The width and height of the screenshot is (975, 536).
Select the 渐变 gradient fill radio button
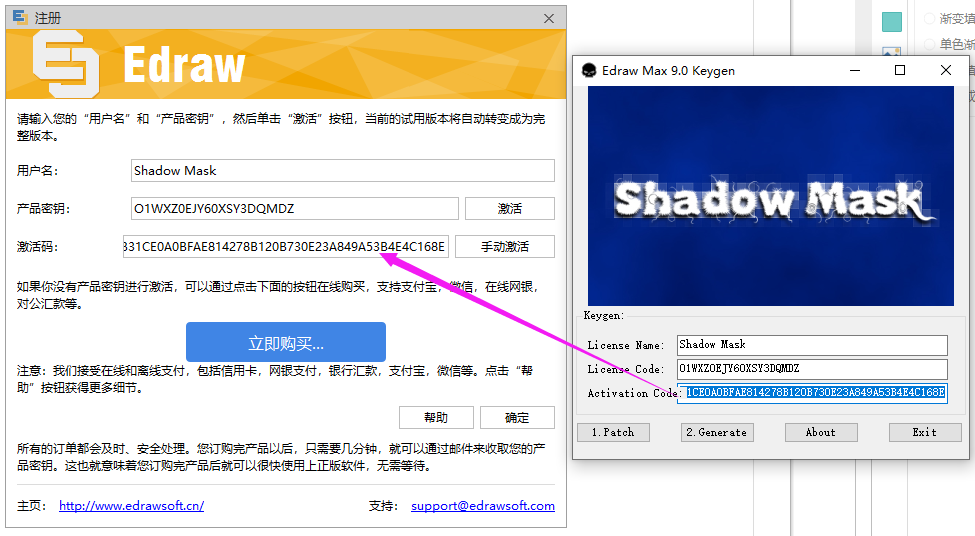click(x=930, y=19)
